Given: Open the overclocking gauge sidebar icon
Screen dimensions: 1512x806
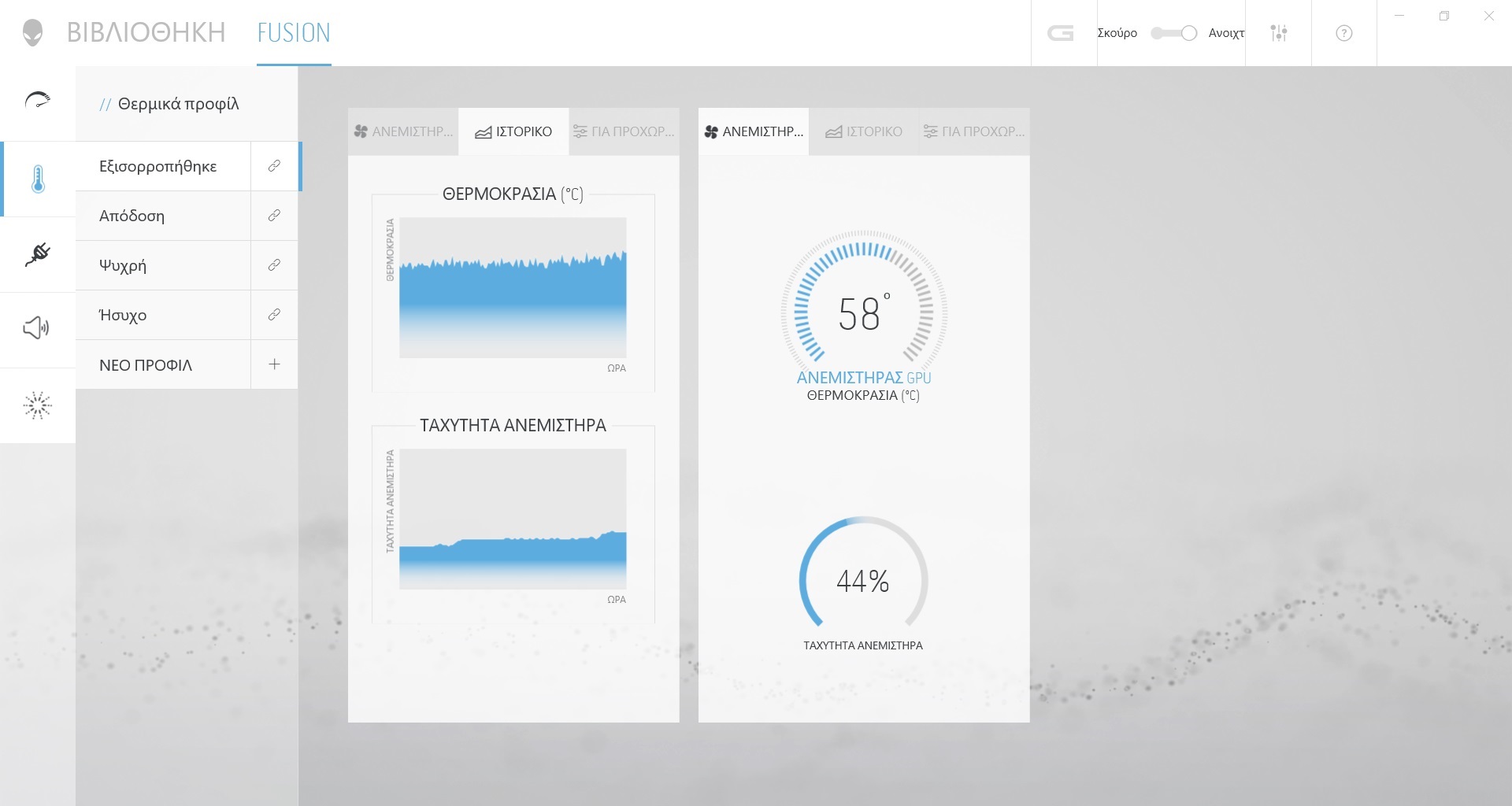Looking at the screenshot, I should coord(38,101).
